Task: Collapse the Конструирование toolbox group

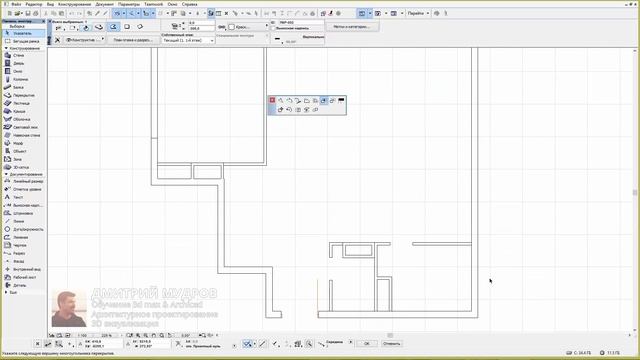Action: [6, 48]
